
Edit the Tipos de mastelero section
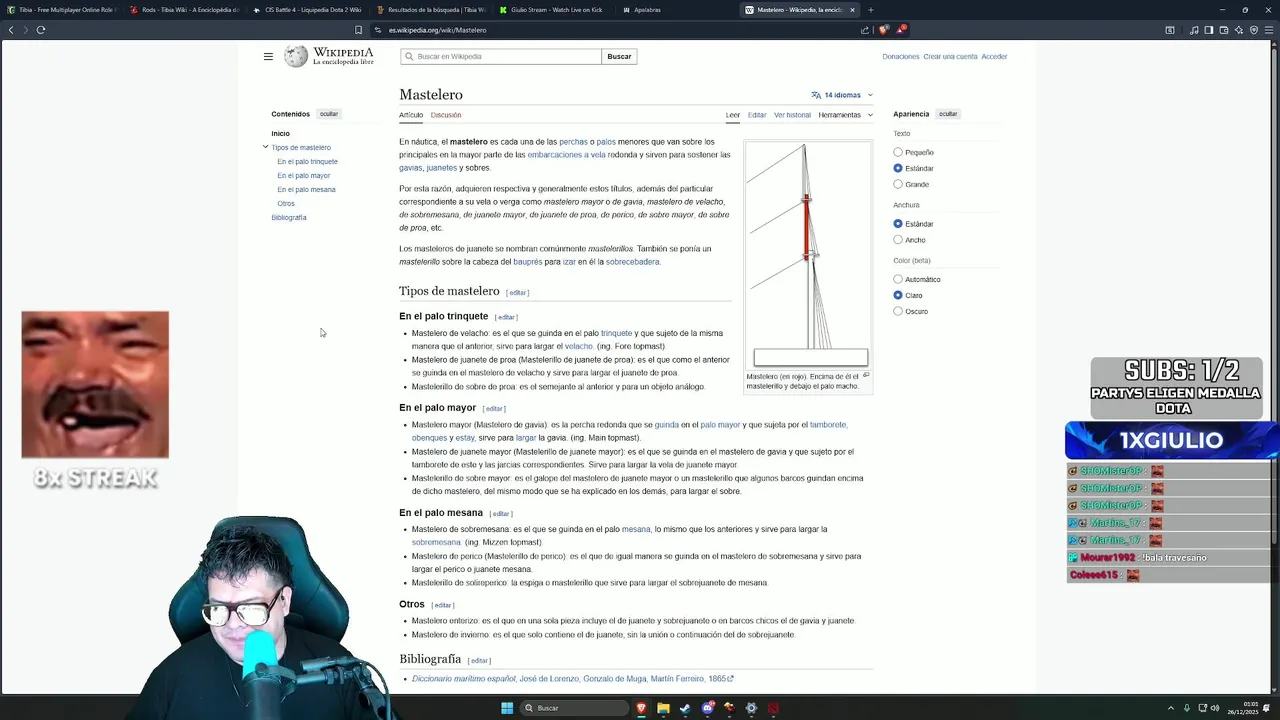click(517, 293)
